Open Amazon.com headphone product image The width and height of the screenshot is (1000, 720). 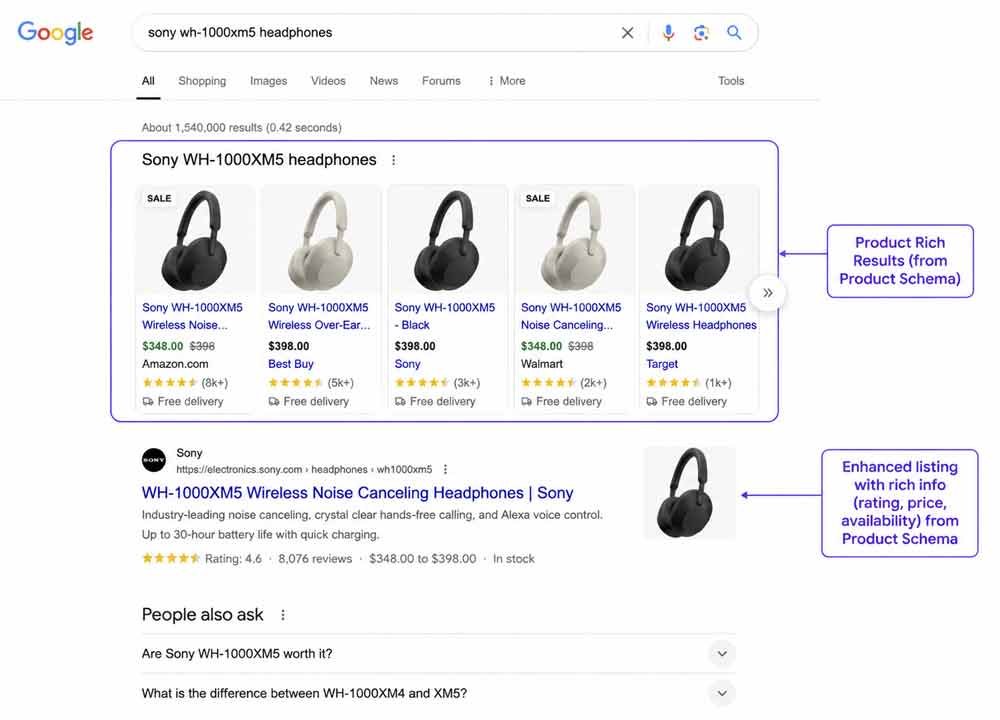195,240
